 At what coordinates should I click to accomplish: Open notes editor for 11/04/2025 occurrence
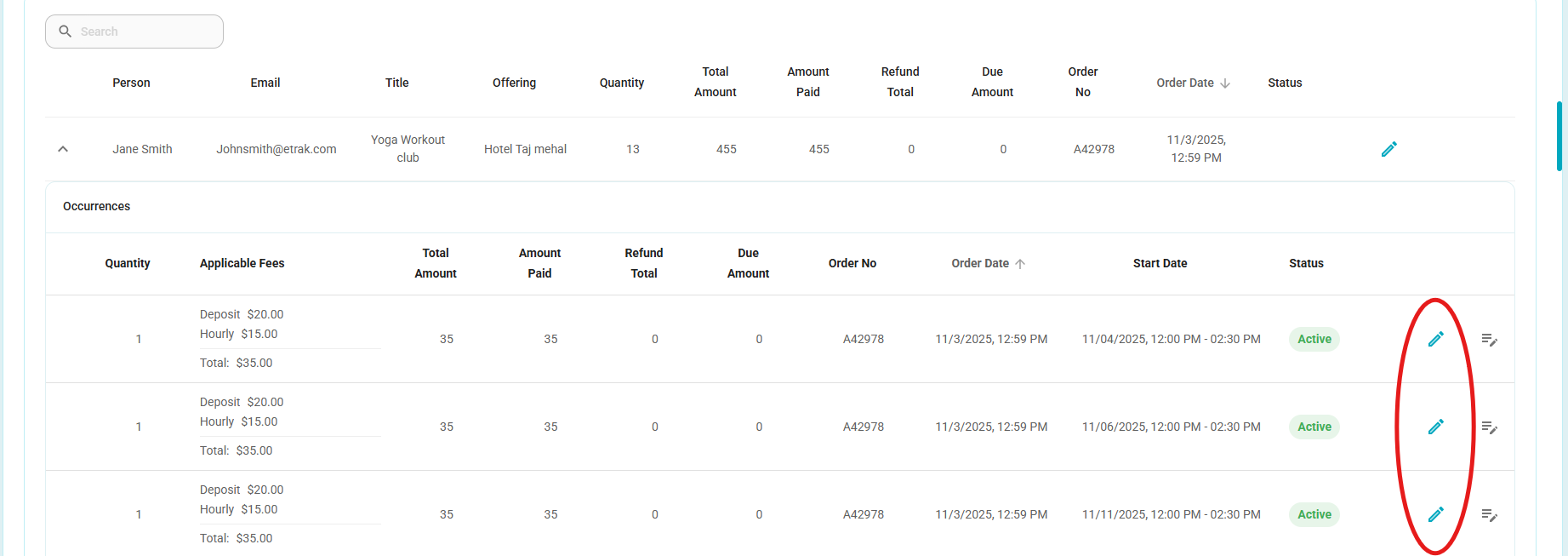click(x=1489, y=340)
